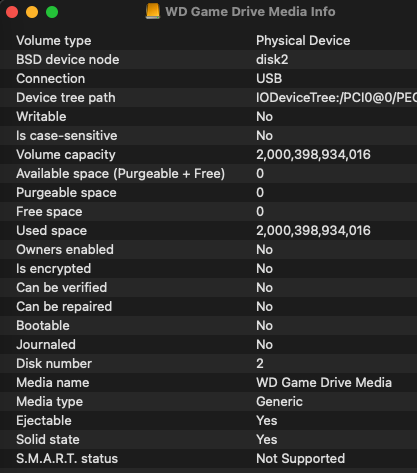This screenshot has height=473, width=417.
Task: Select the Disk number value 2
Action: pos(260,364)
